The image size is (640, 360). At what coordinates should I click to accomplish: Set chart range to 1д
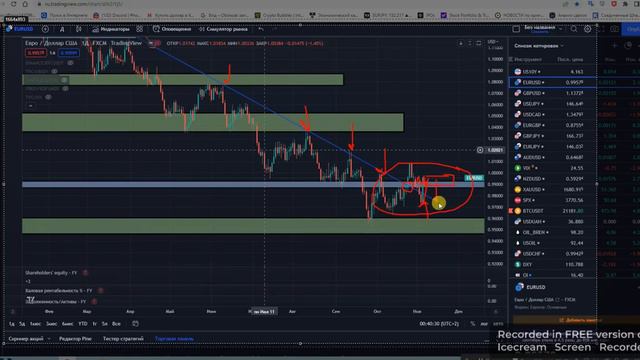[12, 324]
